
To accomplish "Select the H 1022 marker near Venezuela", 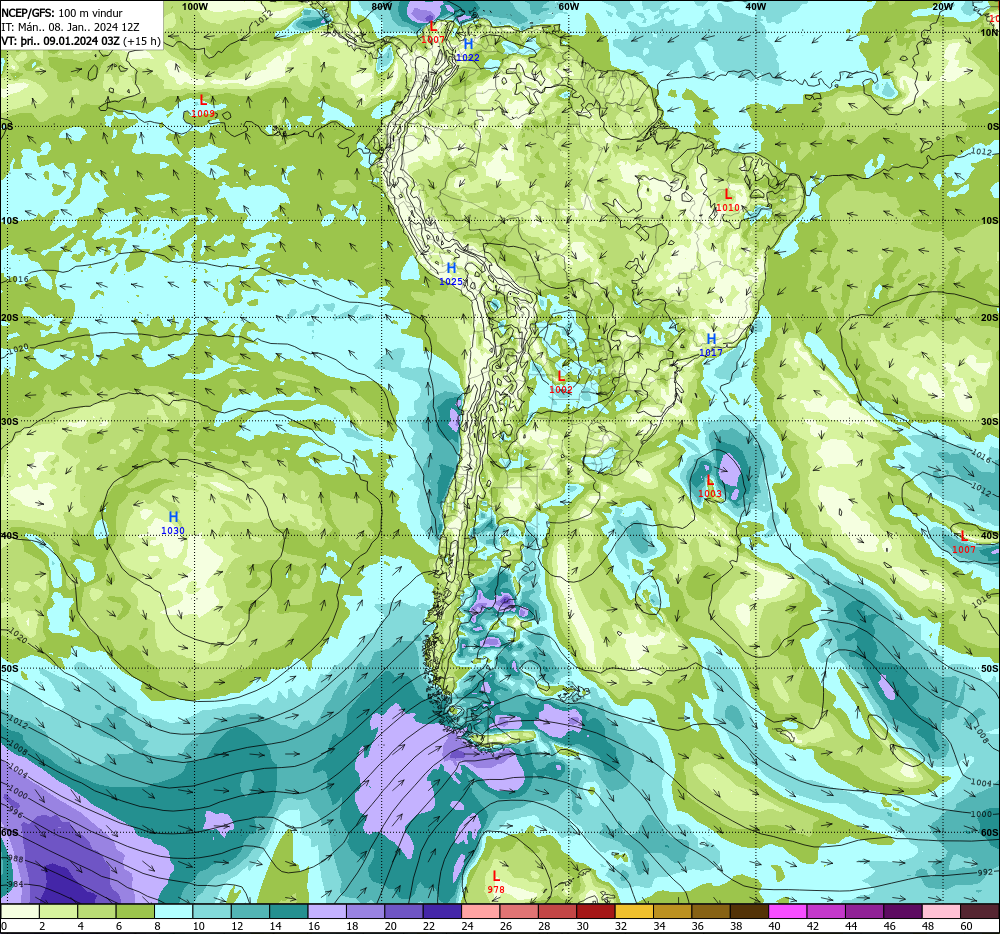I will [467, 50].
